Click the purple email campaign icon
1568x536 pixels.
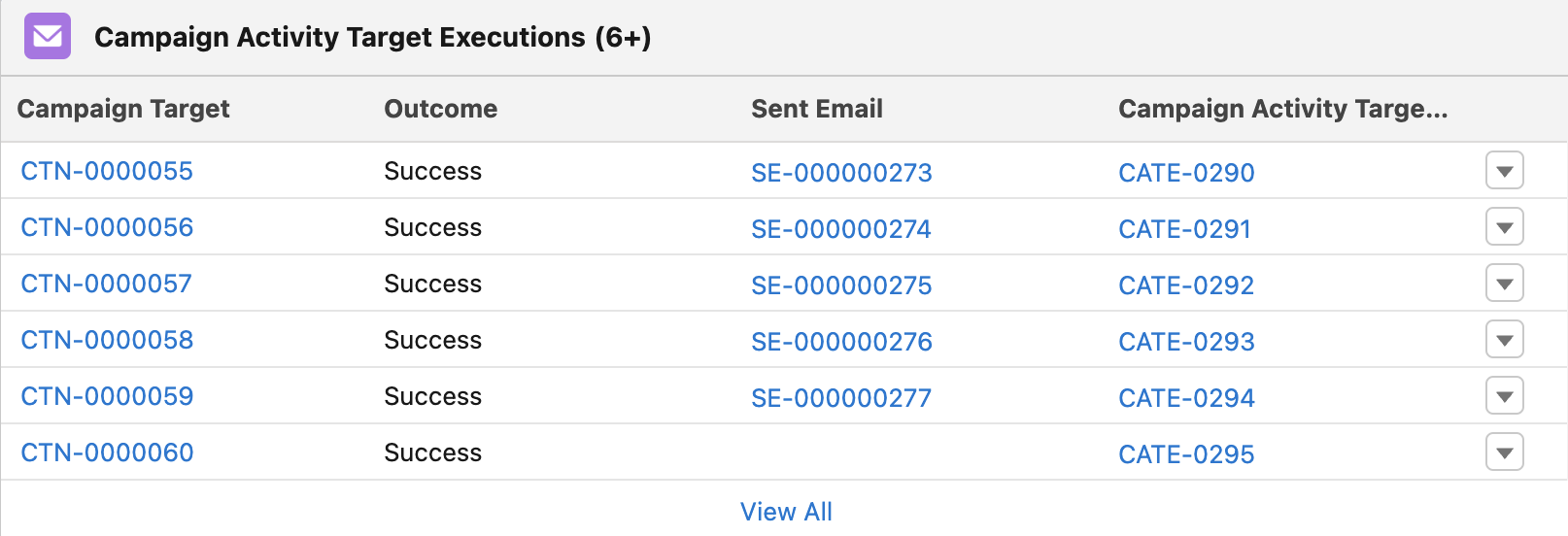click(48, 37)
